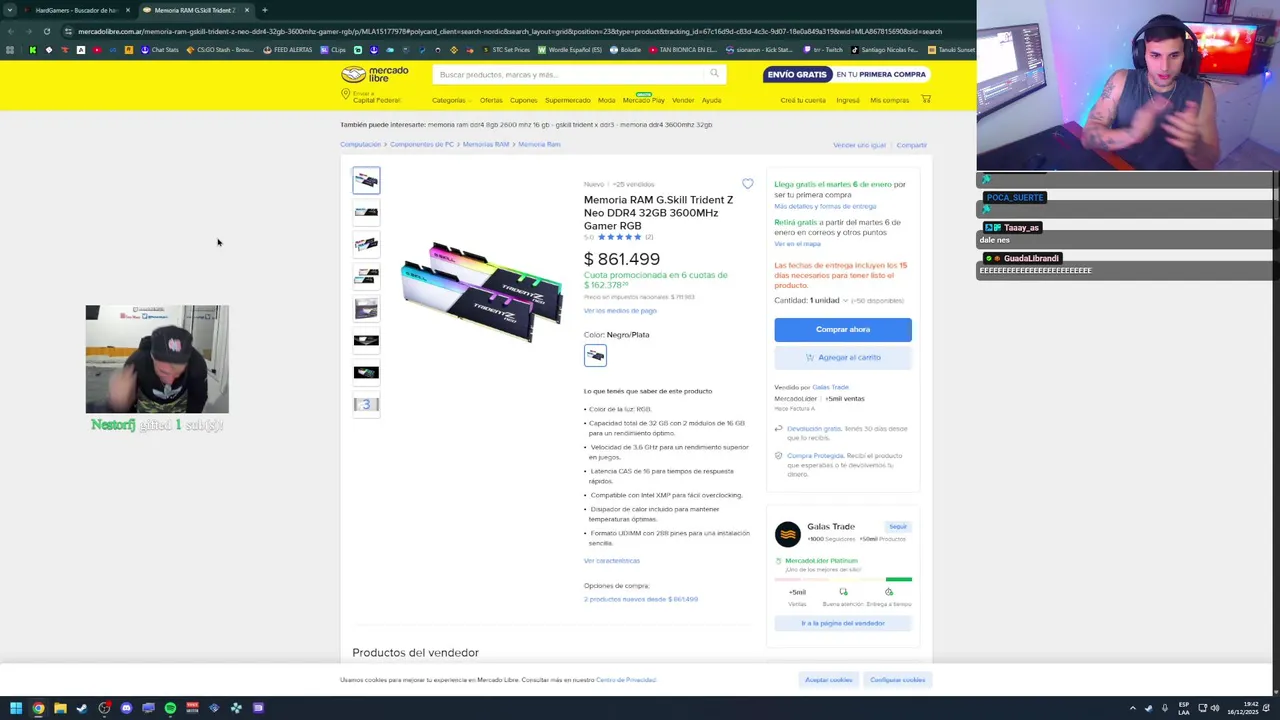Viewport: 1280px width, 720px height.
Task: Open Spotify from the taskbar
Action: [x=170, y=708]
